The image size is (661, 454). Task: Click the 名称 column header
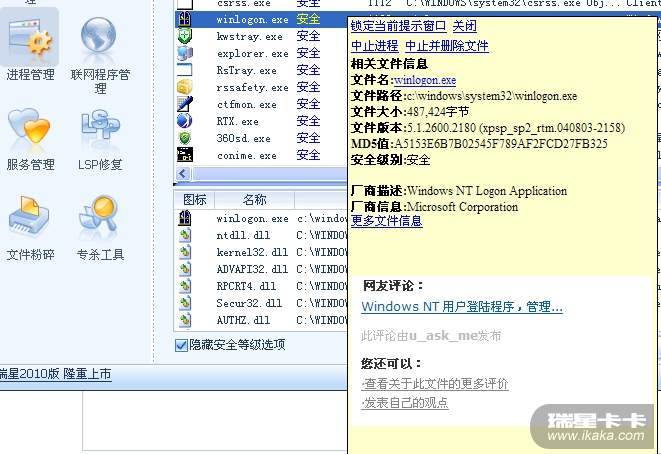point(255,199)
